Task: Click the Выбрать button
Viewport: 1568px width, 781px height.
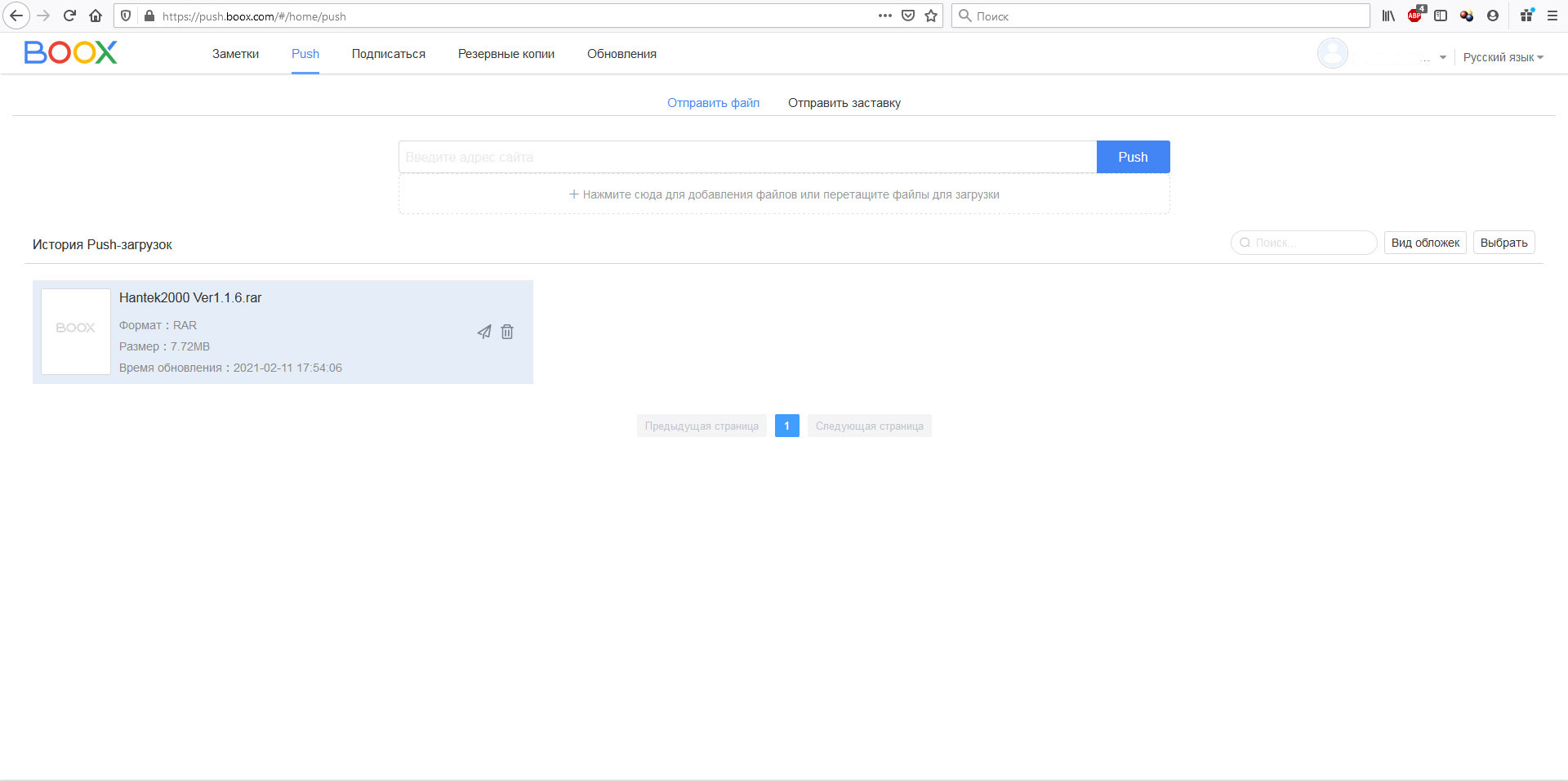Action: point(1503,243)
